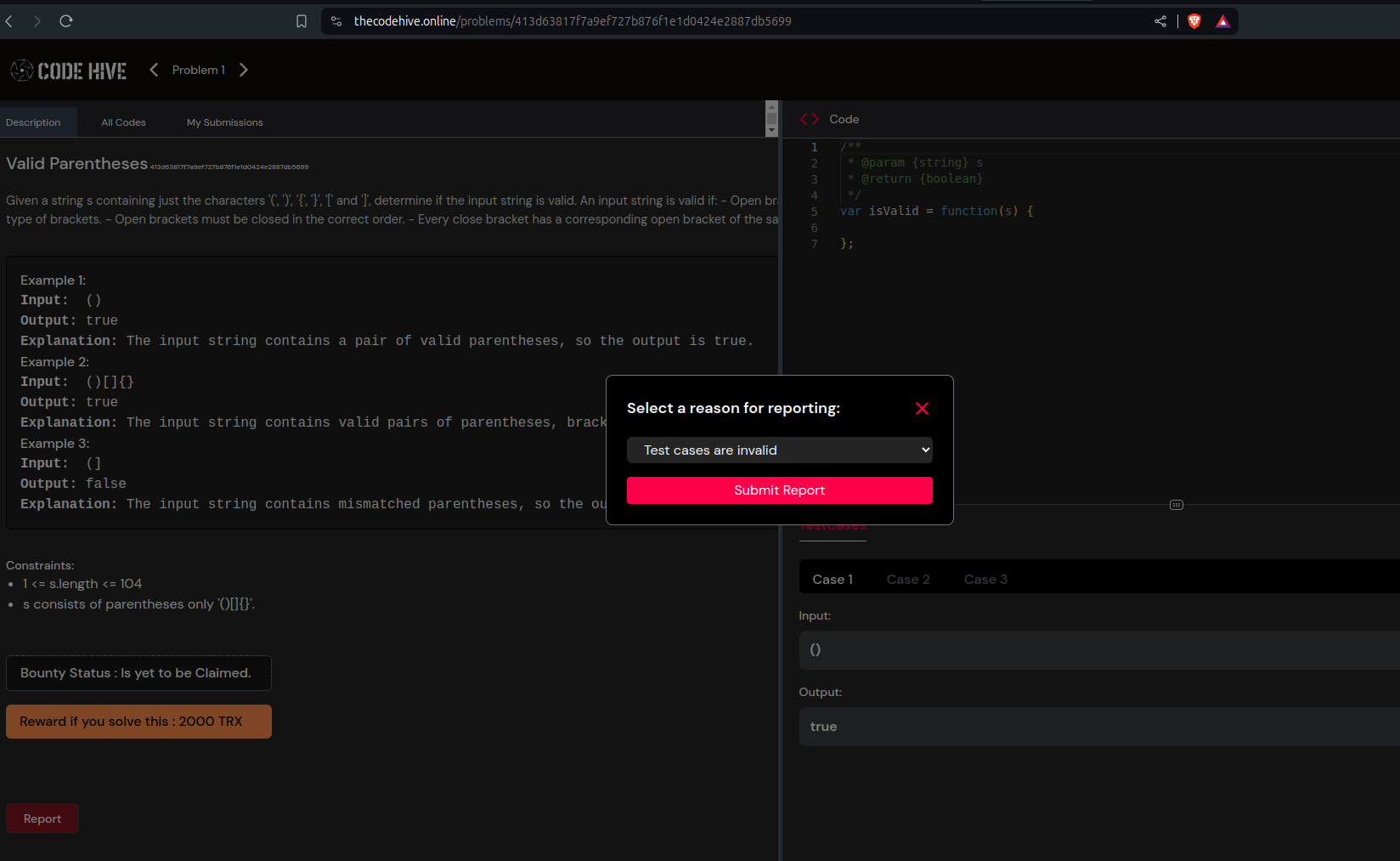Click the Reward 2000 TRX banner
This screenshot has height=861, width=1400.
[138, 722]
